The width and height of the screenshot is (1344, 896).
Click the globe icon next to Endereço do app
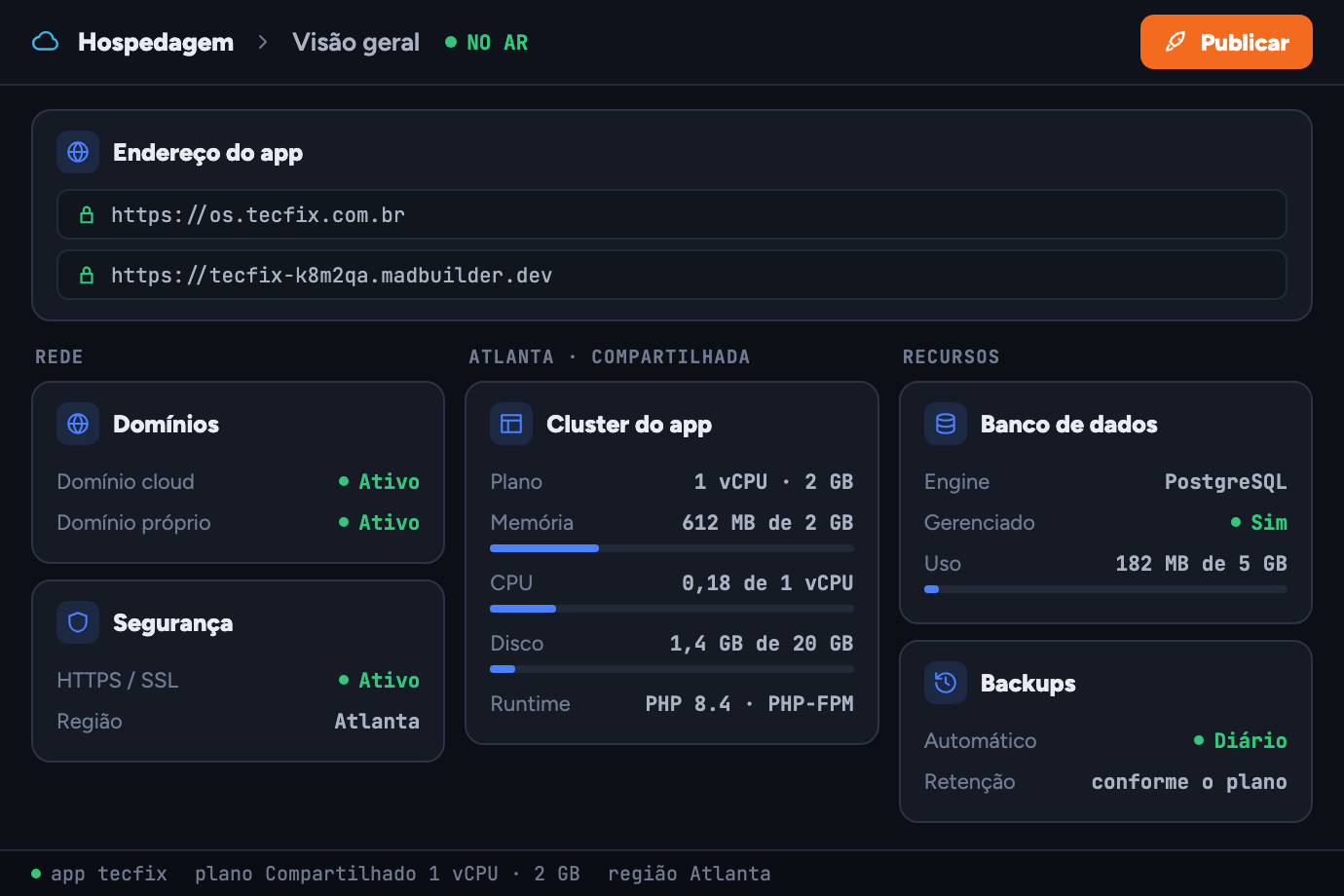pyautogui.click(x=78, y=152)
